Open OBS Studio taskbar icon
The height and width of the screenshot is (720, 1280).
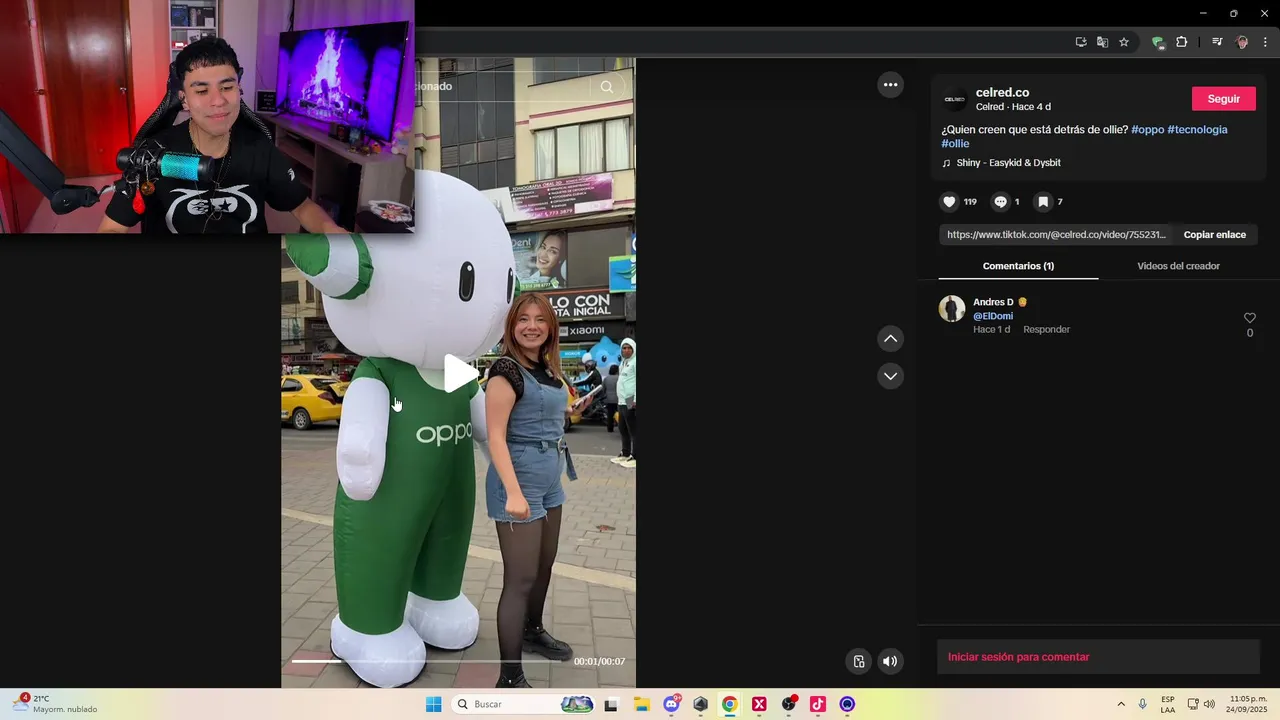[x=789, y=704]
